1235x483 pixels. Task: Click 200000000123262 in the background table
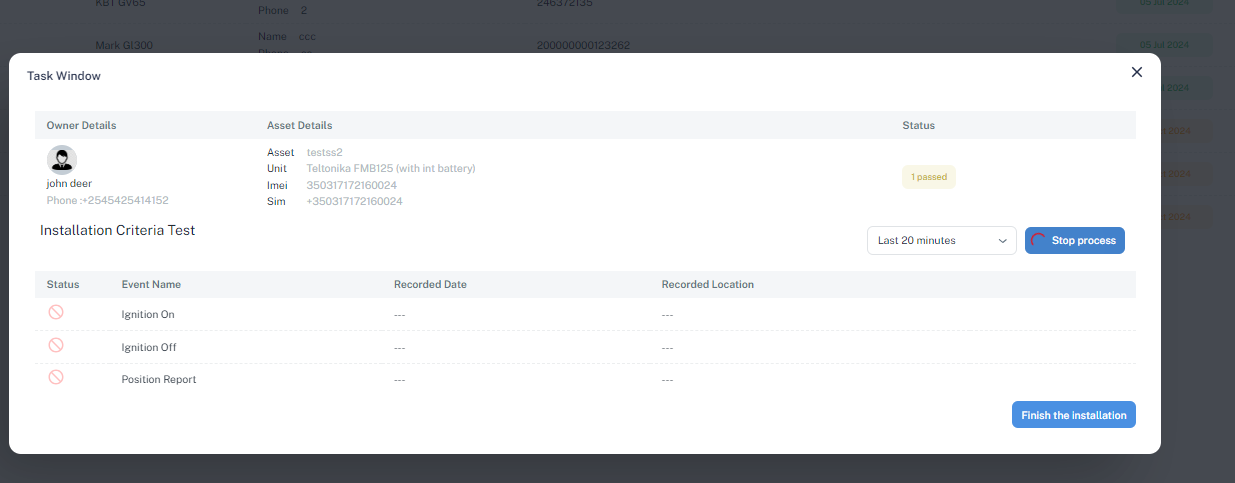point(583,46)
